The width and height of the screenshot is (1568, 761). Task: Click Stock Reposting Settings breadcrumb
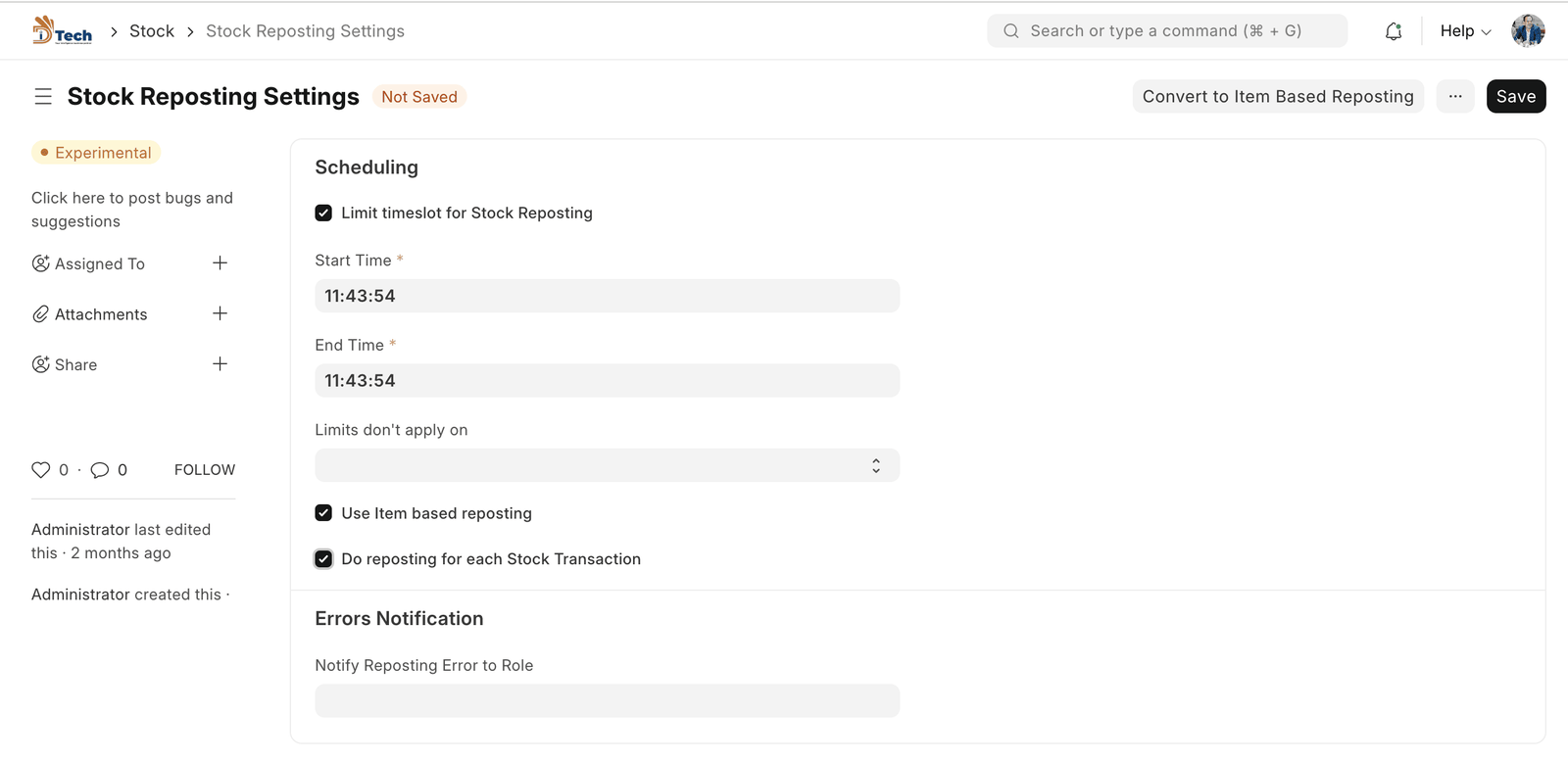coord(305,31)
